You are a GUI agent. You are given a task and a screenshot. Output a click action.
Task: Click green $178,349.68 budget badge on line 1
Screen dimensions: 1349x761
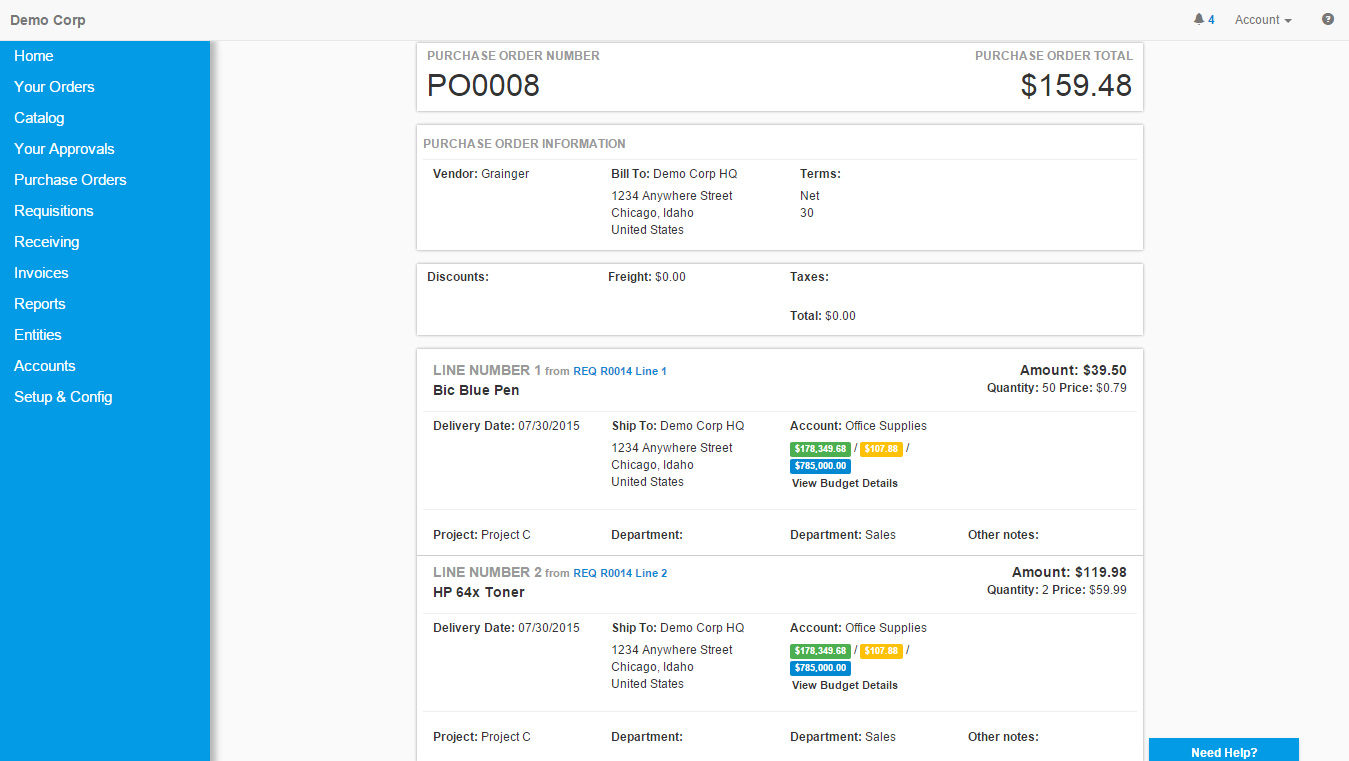(820, 449)
